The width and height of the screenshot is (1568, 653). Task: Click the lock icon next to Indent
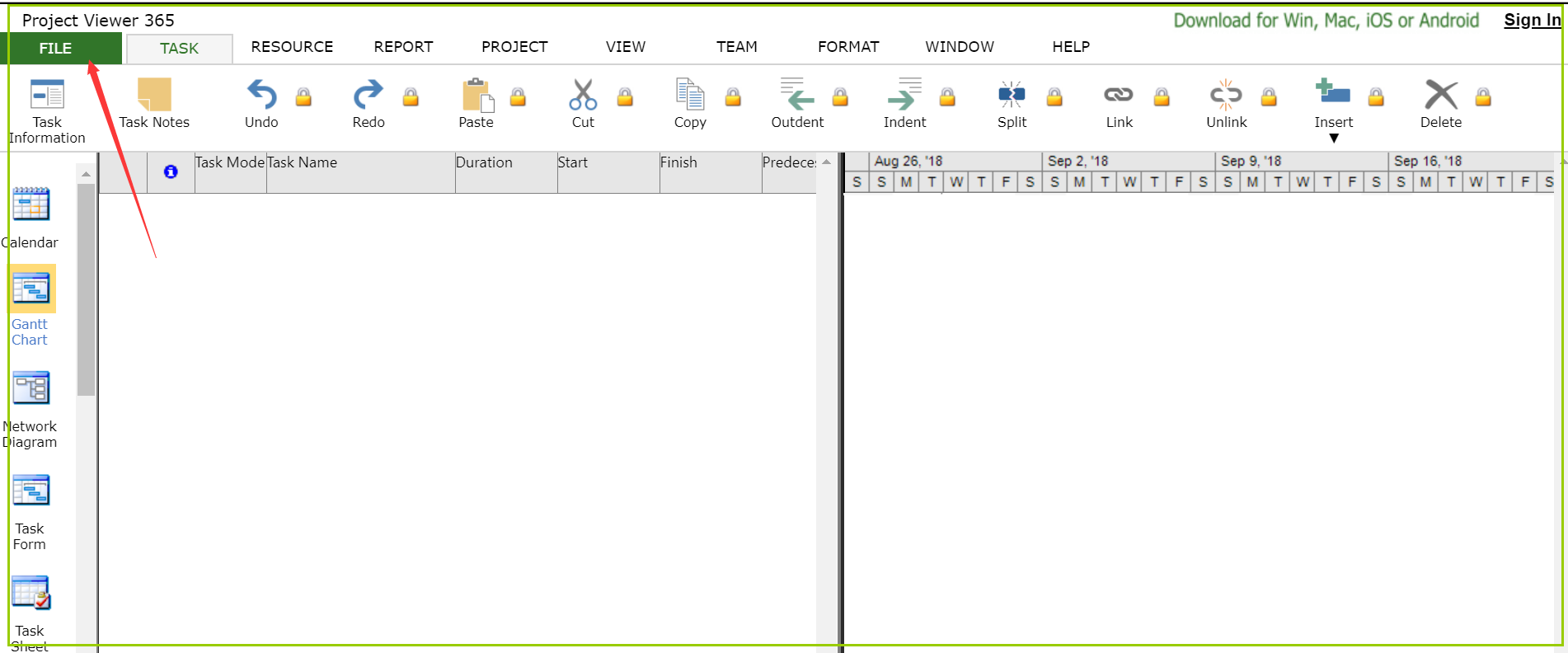click(x=947, y=97)
